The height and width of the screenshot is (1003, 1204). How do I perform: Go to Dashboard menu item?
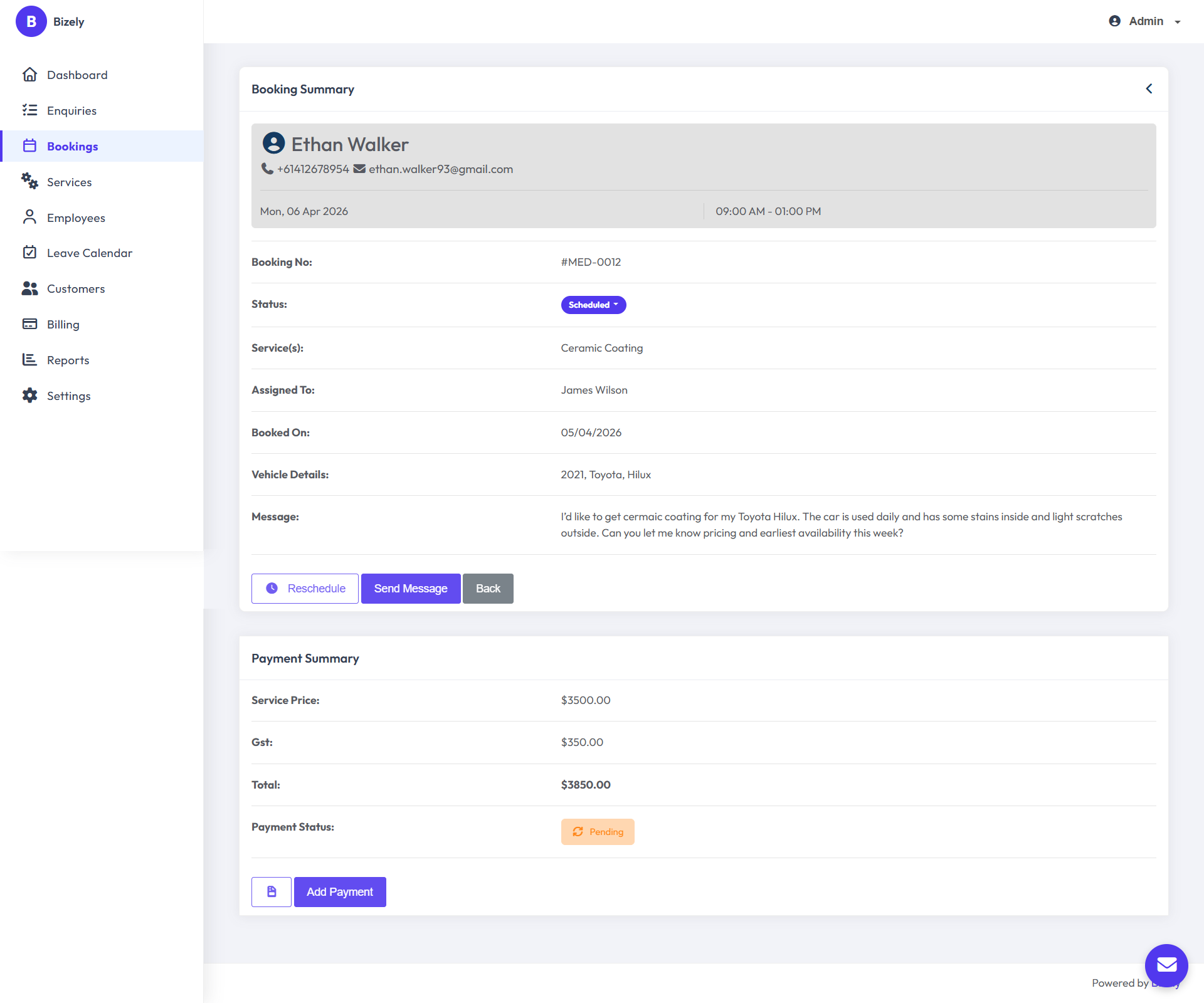click(102, 75)
